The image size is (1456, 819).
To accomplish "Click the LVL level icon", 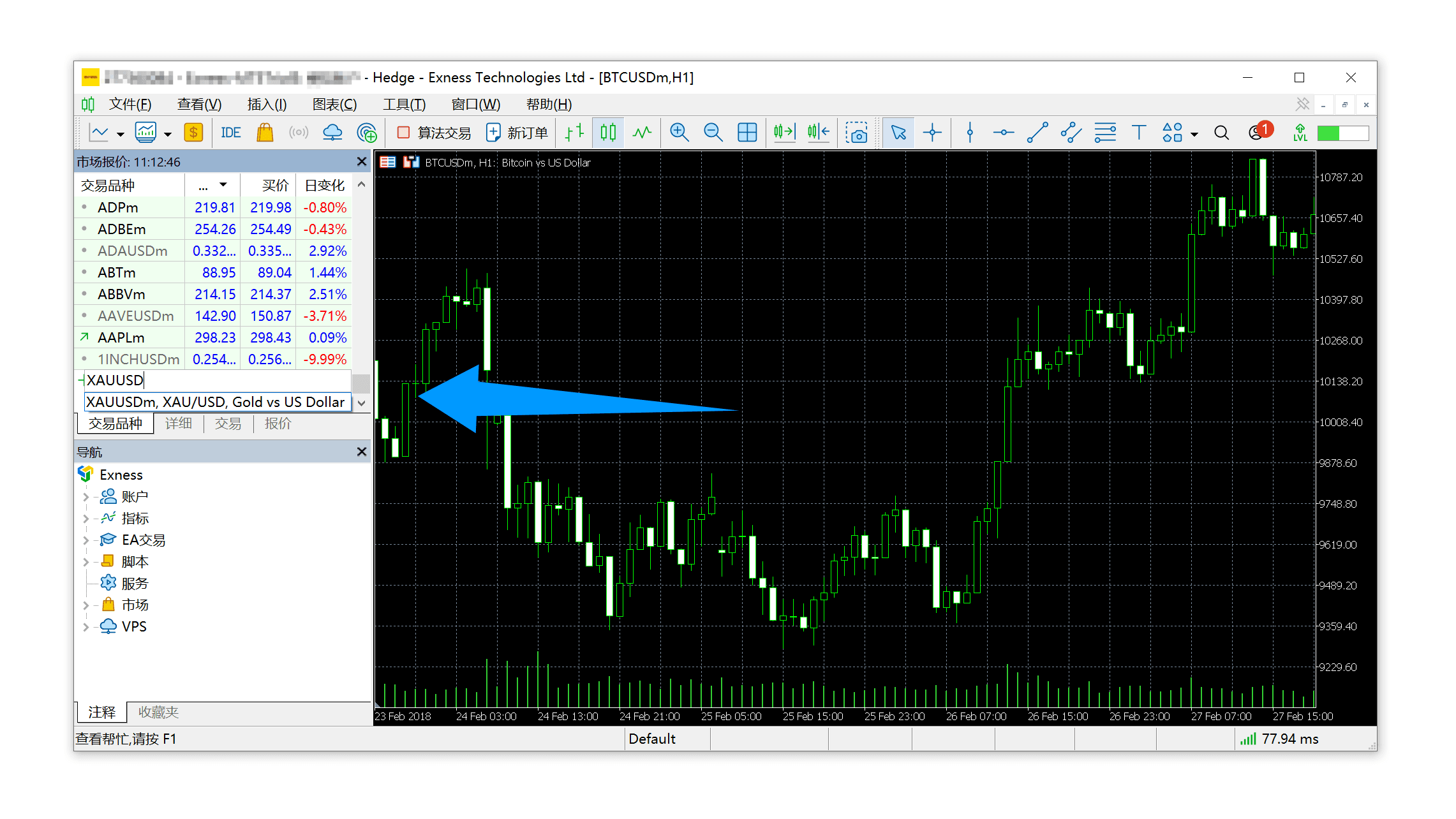I will tap(1300, 133).
